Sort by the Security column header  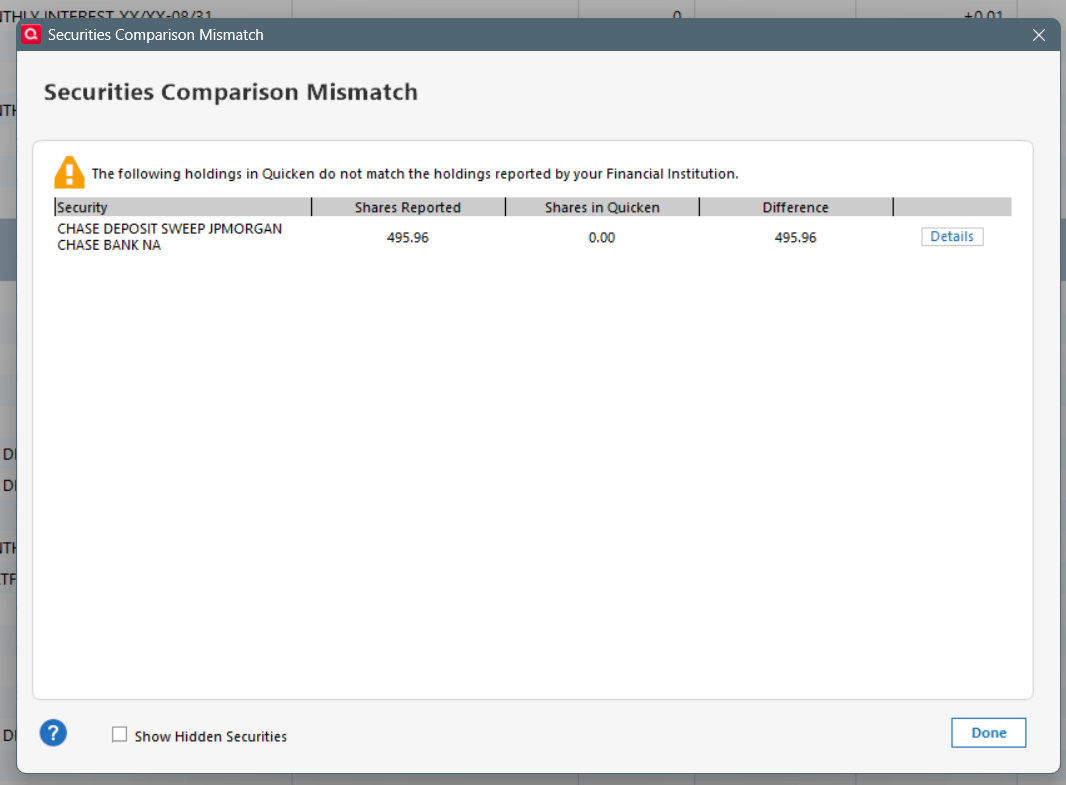click(183, 207)
